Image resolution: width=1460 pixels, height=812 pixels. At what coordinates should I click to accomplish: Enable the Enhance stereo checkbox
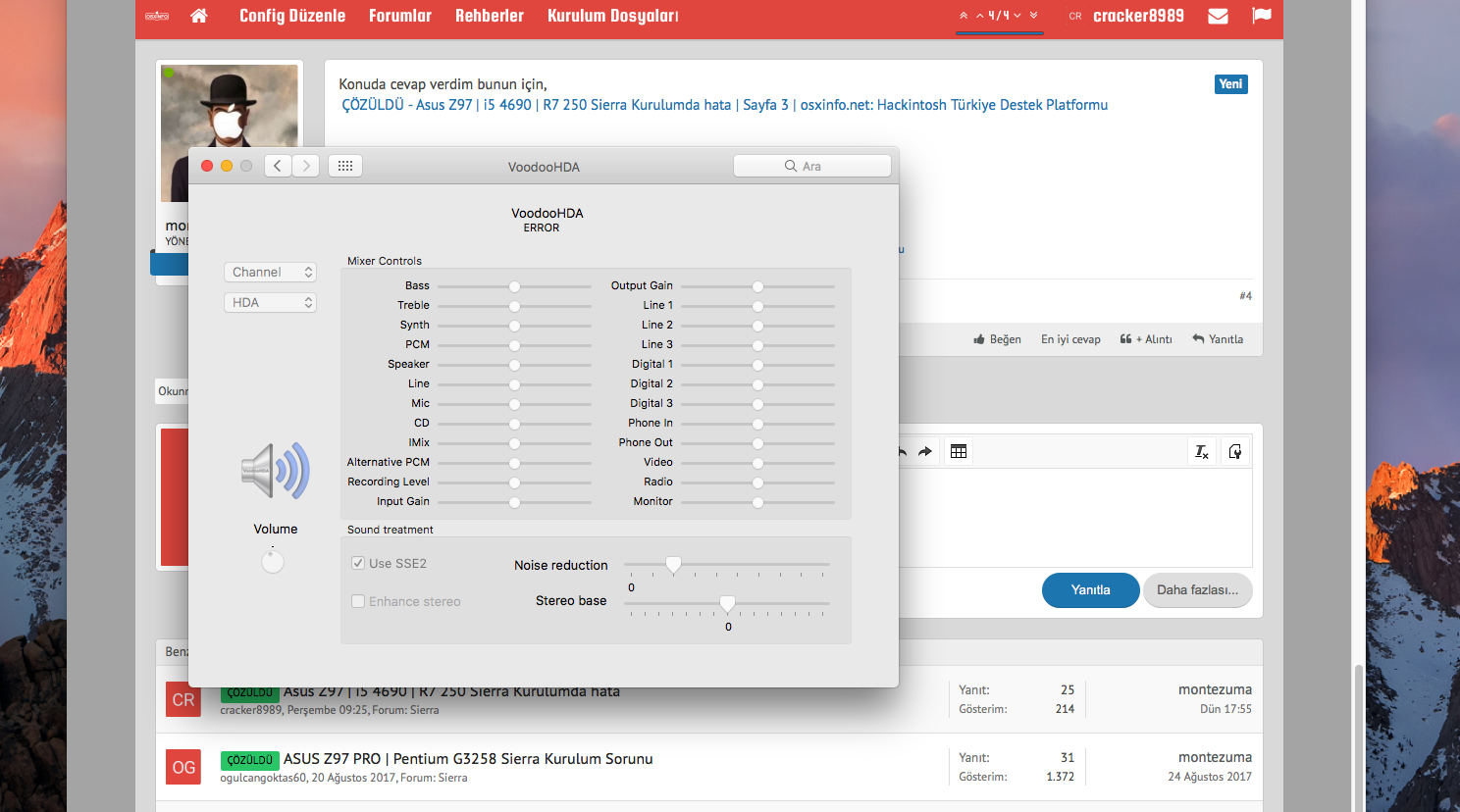358,601
